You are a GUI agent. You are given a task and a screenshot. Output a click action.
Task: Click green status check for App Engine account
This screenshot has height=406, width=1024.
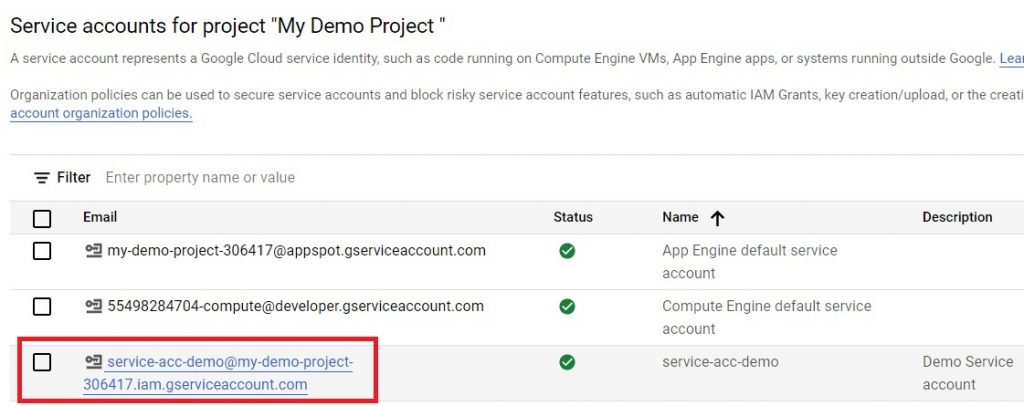point(567,251)
